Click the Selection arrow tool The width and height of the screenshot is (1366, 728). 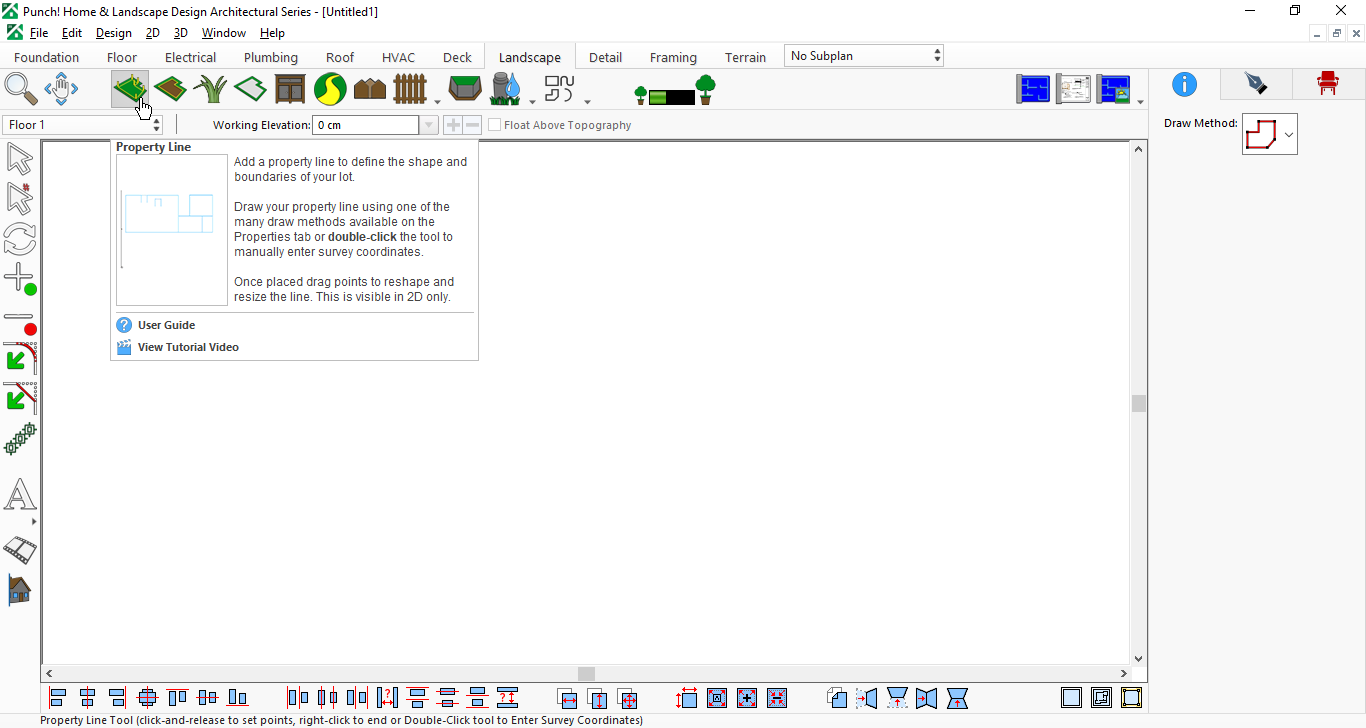pos(20,159)
